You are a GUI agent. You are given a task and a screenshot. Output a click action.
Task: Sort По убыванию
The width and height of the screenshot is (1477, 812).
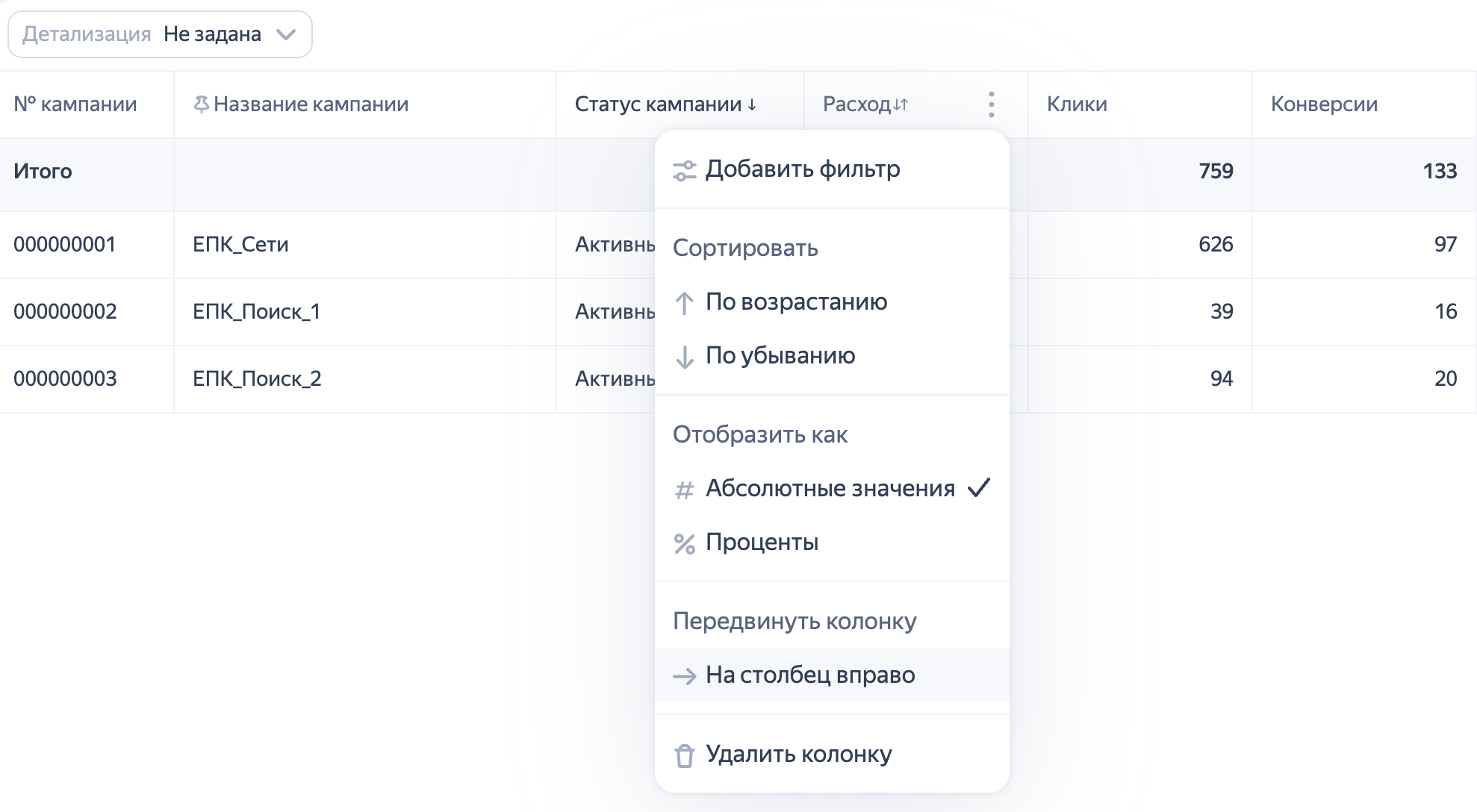780,355
